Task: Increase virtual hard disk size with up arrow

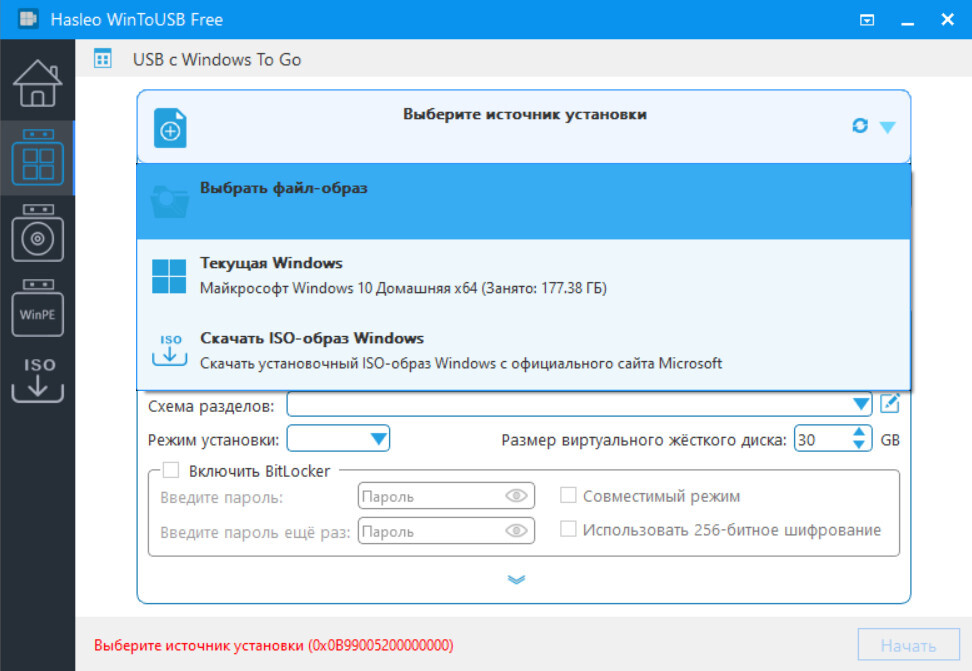Action: [859, 432]
